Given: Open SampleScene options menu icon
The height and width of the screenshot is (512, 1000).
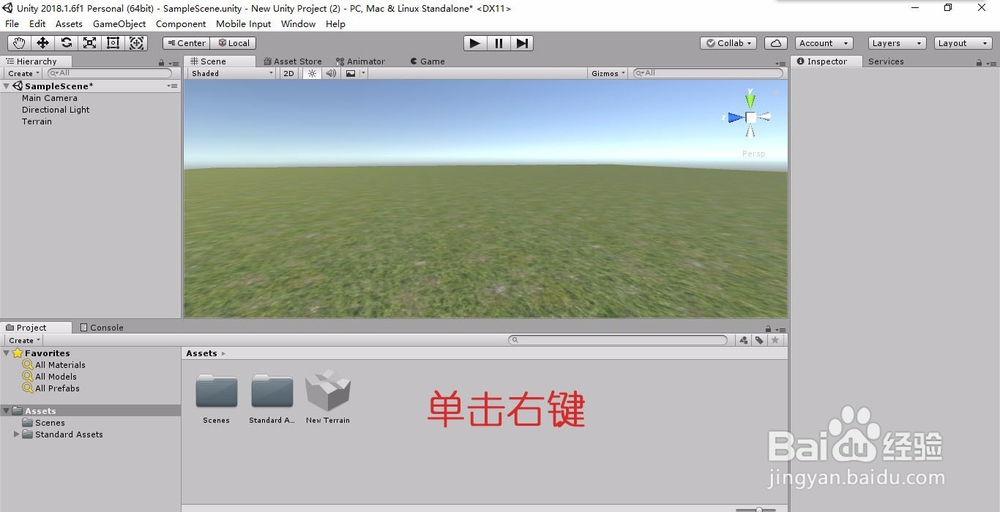Looking at the screenshot, I should (x=172, y=86).
